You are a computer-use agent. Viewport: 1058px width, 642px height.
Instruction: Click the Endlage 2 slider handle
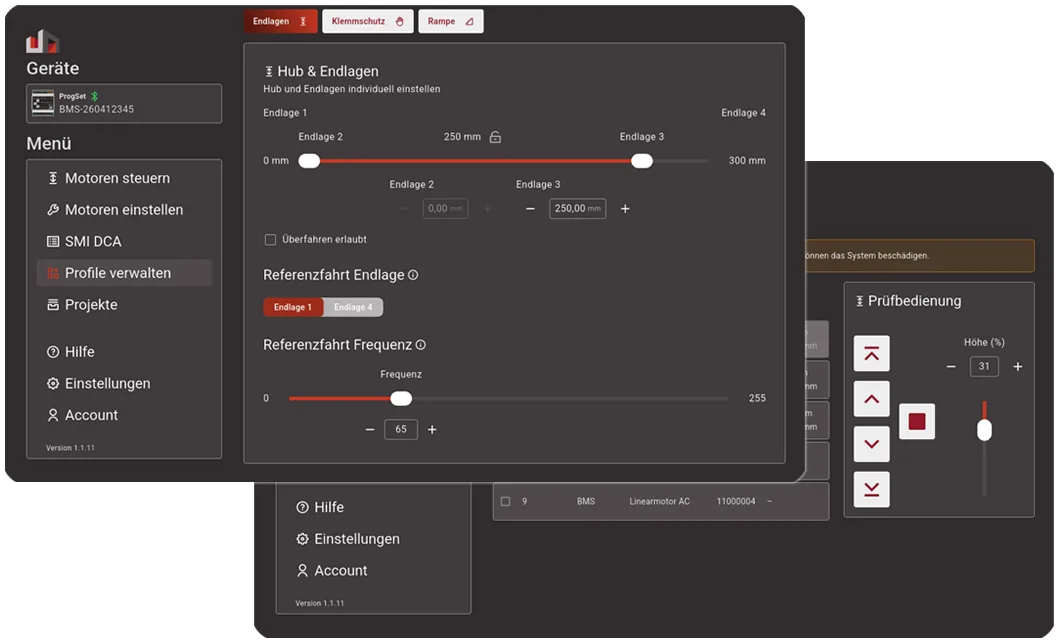(x=309, y=161)
